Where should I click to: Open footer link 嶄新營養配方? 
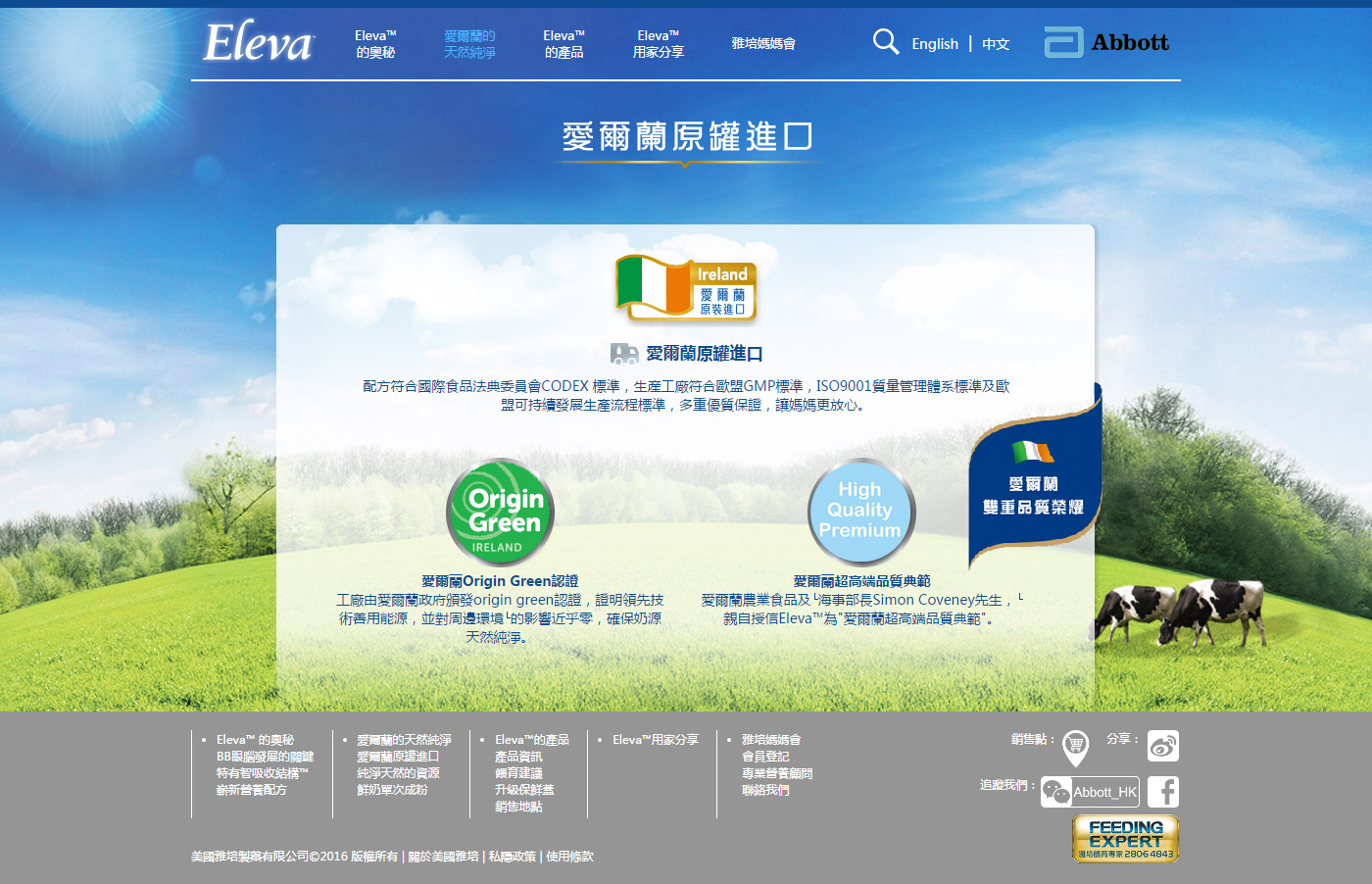251,790
